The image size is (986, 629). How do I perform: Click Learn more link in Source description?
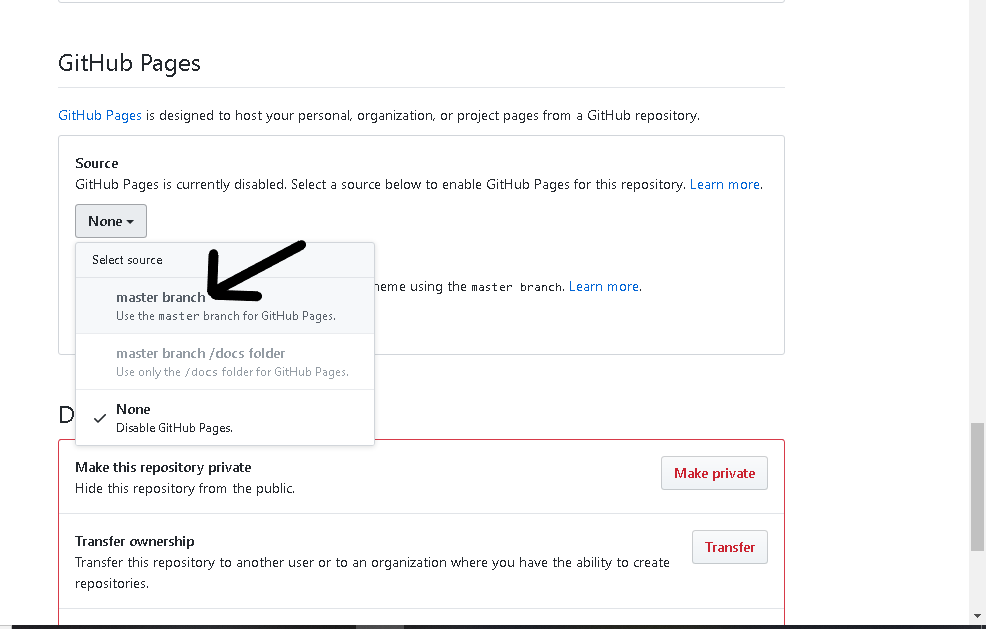[725, 185]
